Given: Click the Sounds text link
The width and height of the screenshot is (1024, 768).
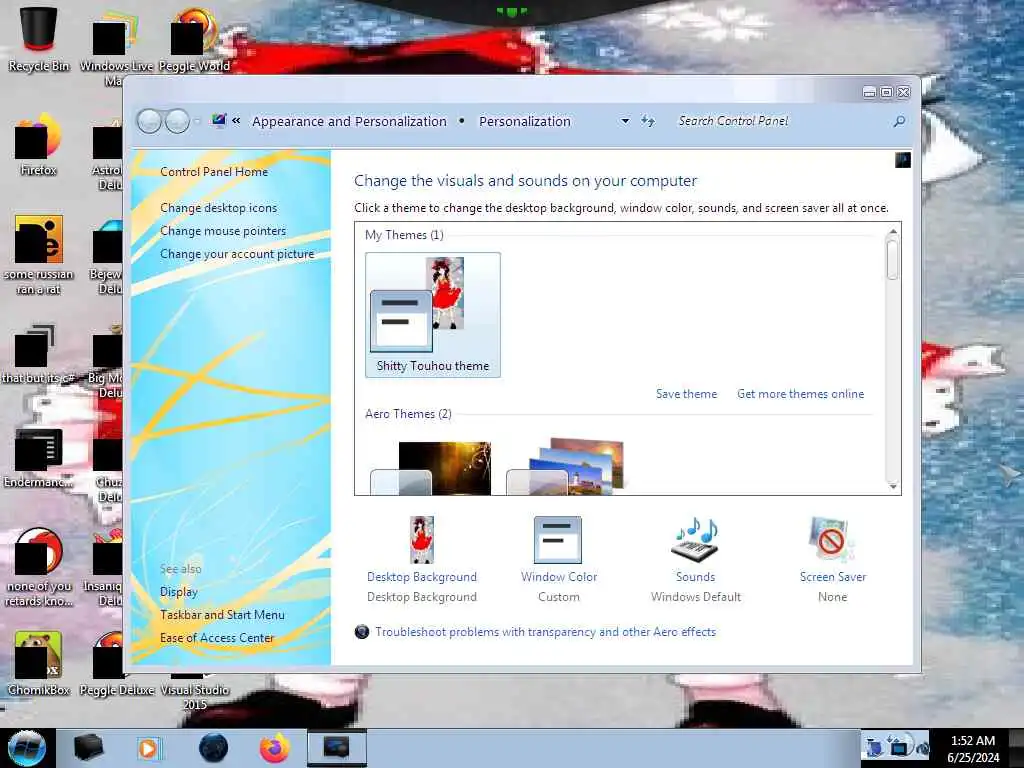Looking at the screenshot, I should point(695,577).
